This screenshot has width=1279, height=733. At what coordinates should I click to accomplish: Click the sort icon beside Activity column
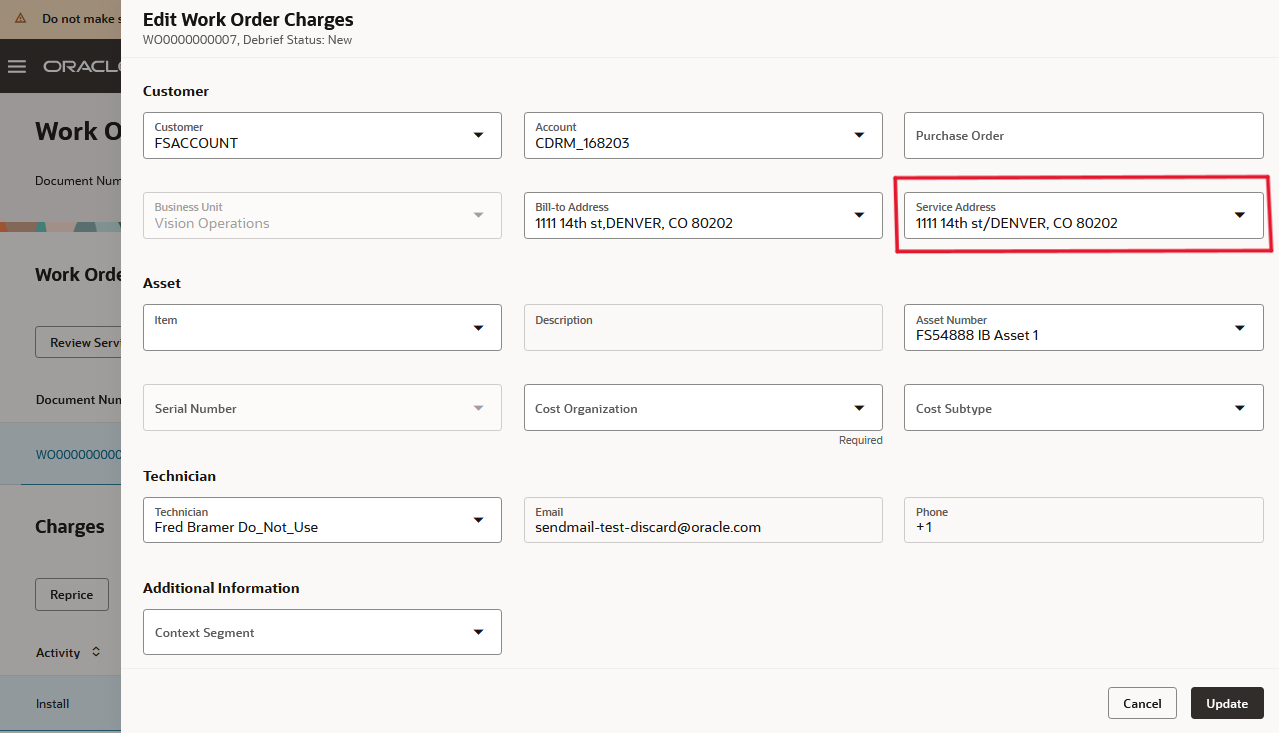coord(96,652)
